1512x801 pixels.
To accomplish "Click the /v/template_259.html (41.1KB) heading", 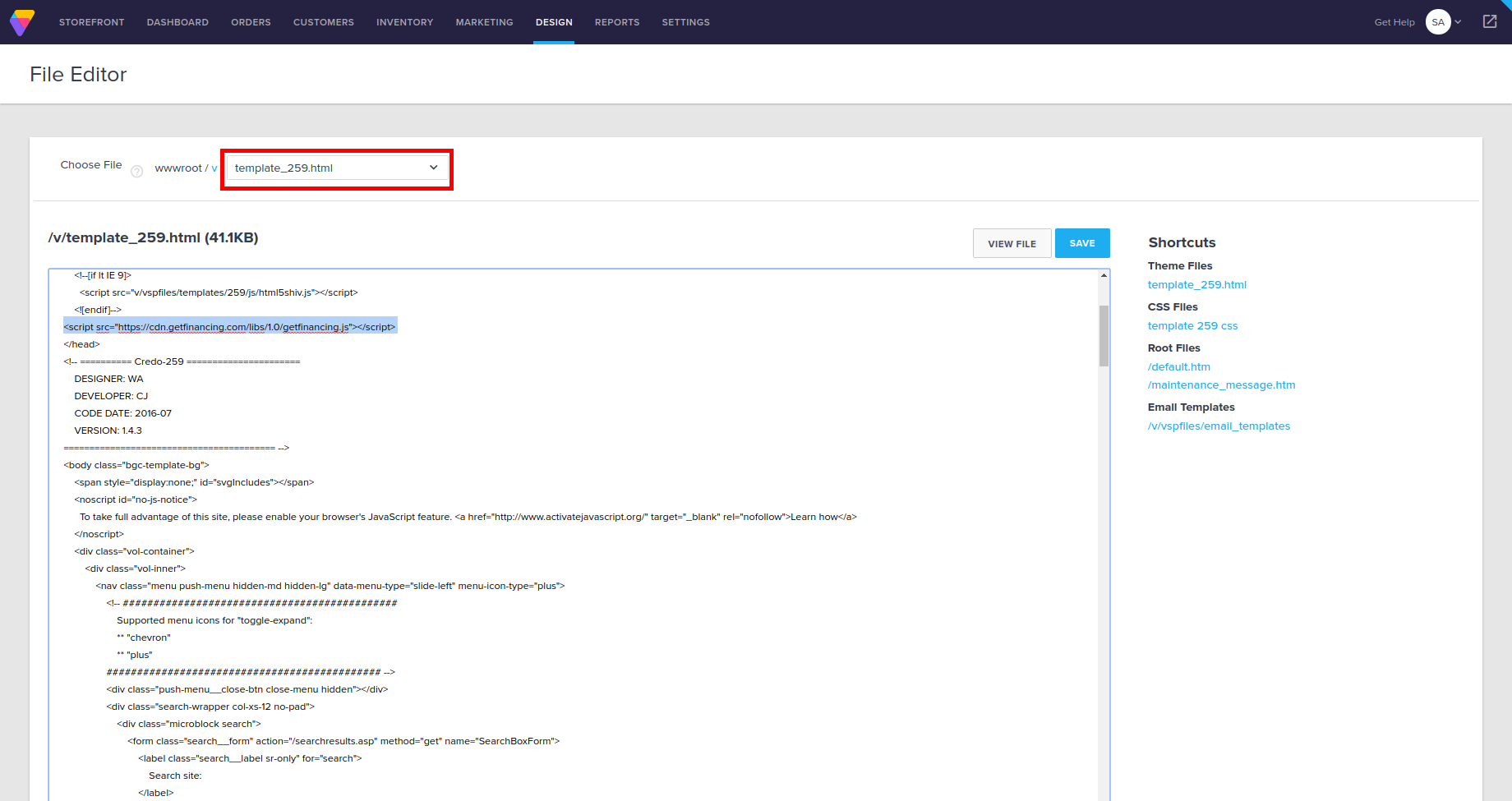I will [153, 237].
